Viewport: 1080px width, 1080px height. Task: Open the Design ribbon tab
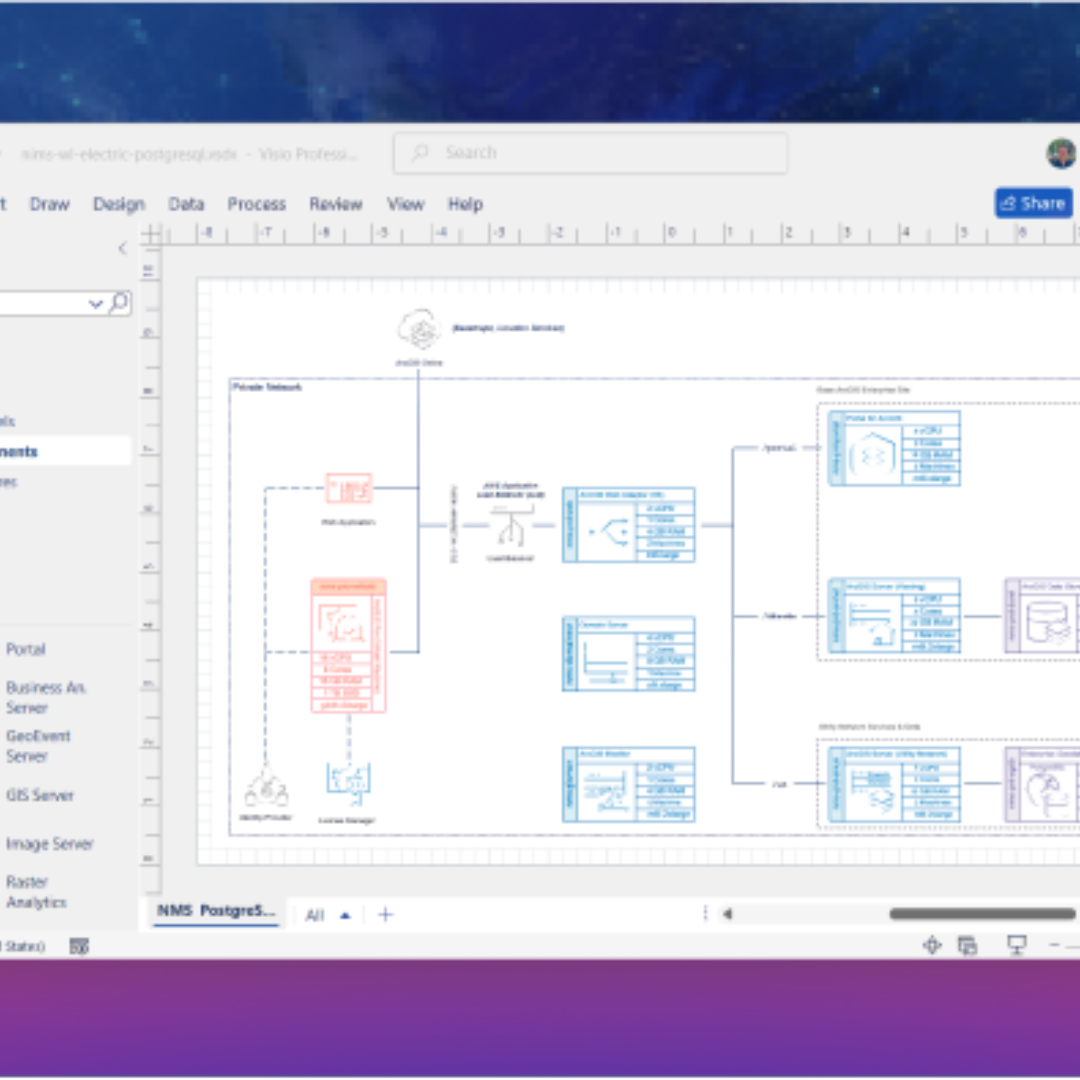(119, 204)
